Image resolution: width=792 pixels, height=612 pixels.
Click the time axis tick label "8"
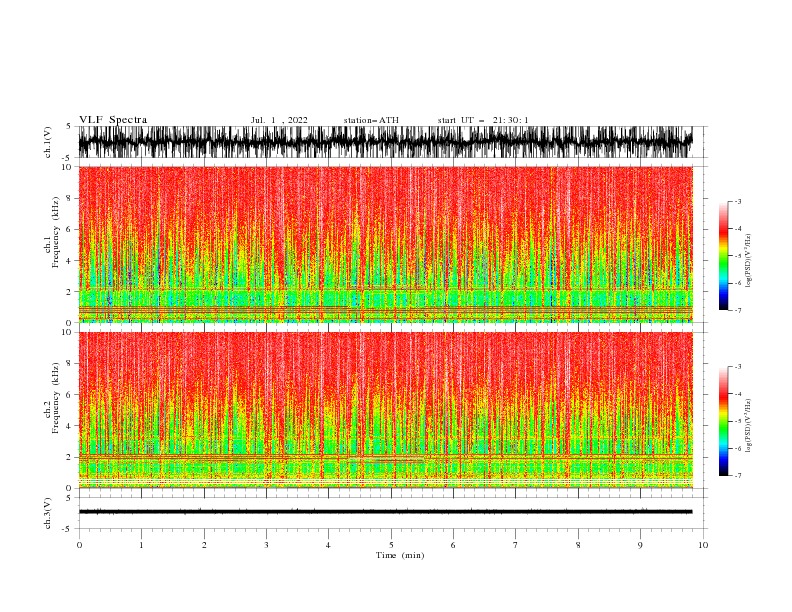point(578,545)
